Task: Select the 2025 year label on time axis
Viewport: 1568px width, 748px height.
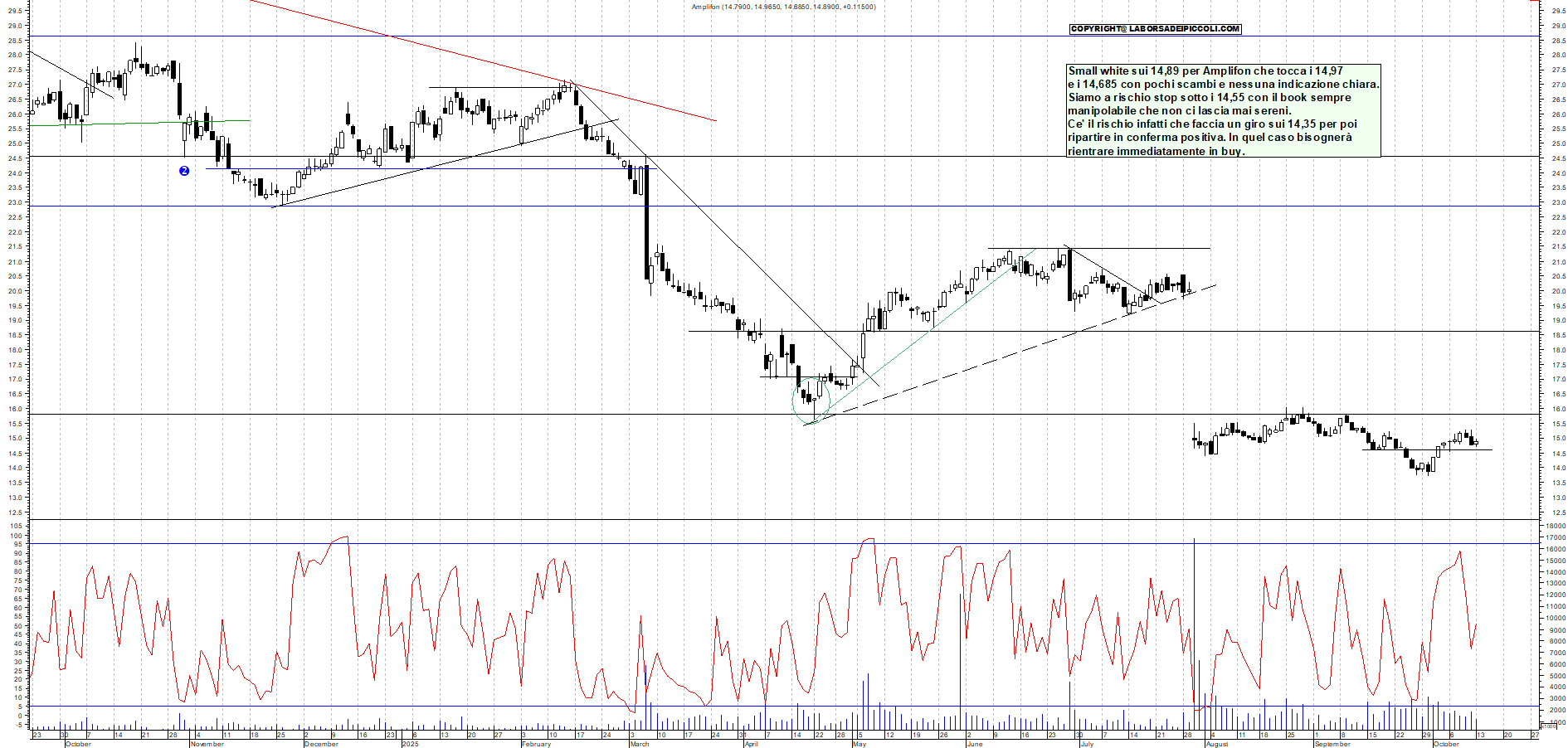Action: pyautogui.click(x=410, y=744)
